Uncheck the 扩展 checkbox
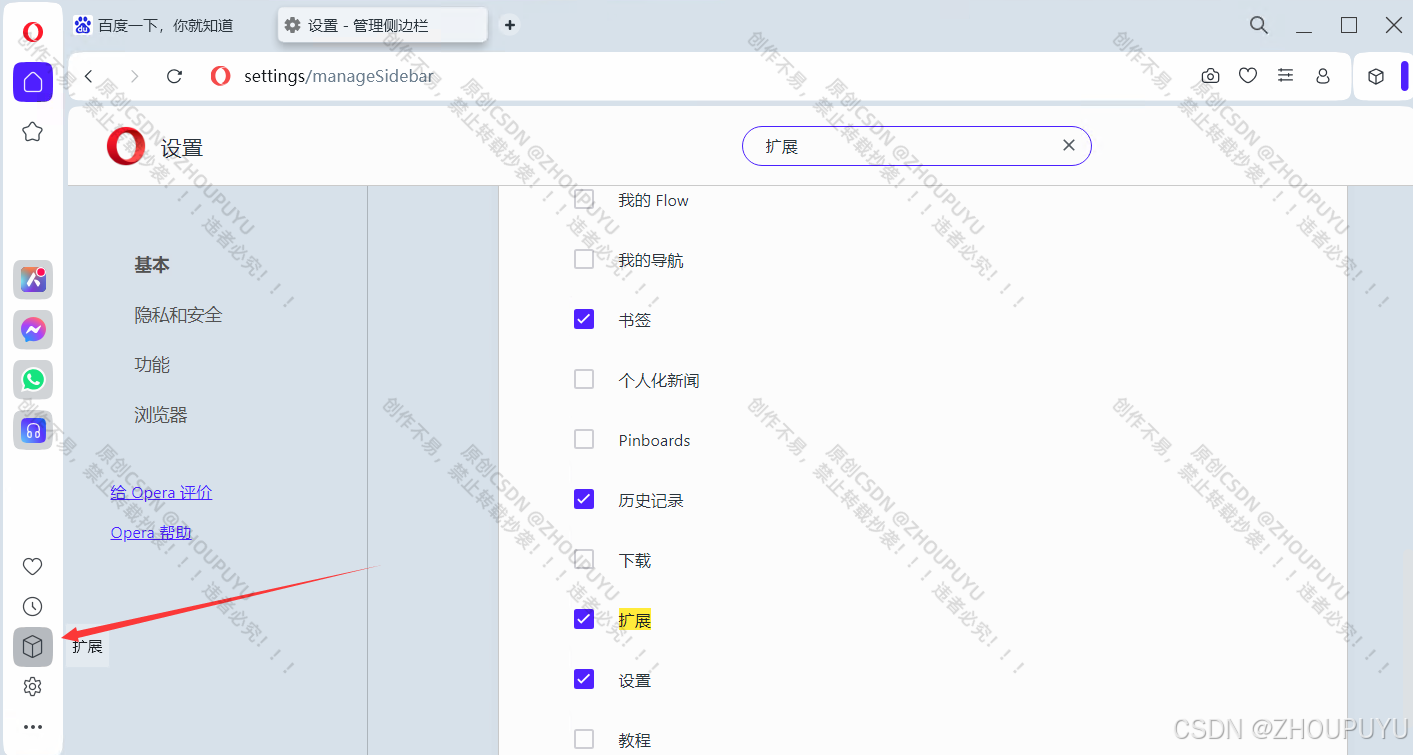Screen dimensions: 1413x755 [x=584, y=619]
